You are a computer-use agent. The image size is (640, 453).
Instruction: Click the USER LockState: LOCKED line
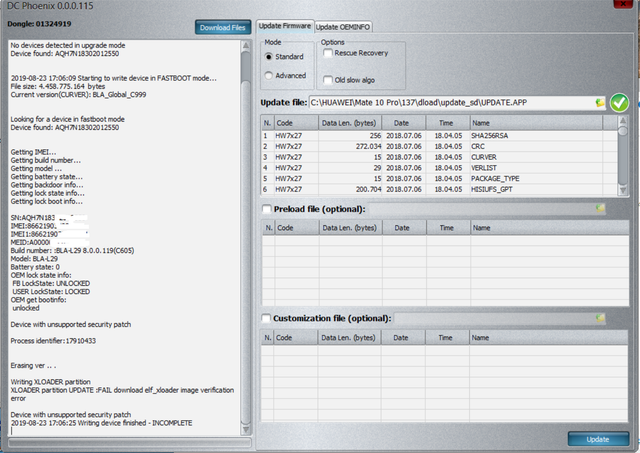[x=51, y=291]
